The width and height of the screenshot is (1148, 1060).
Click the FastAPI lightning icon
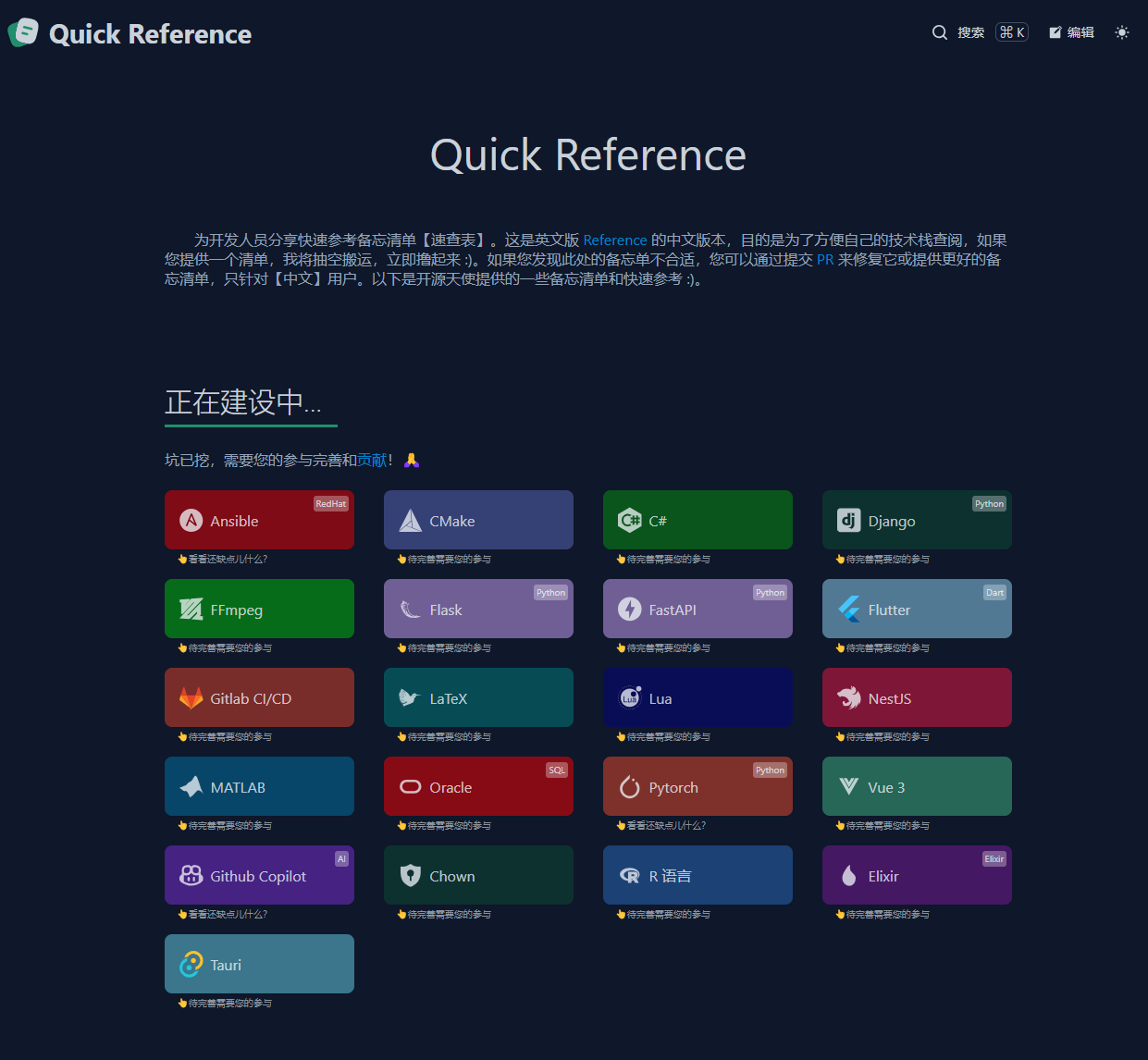629,609
